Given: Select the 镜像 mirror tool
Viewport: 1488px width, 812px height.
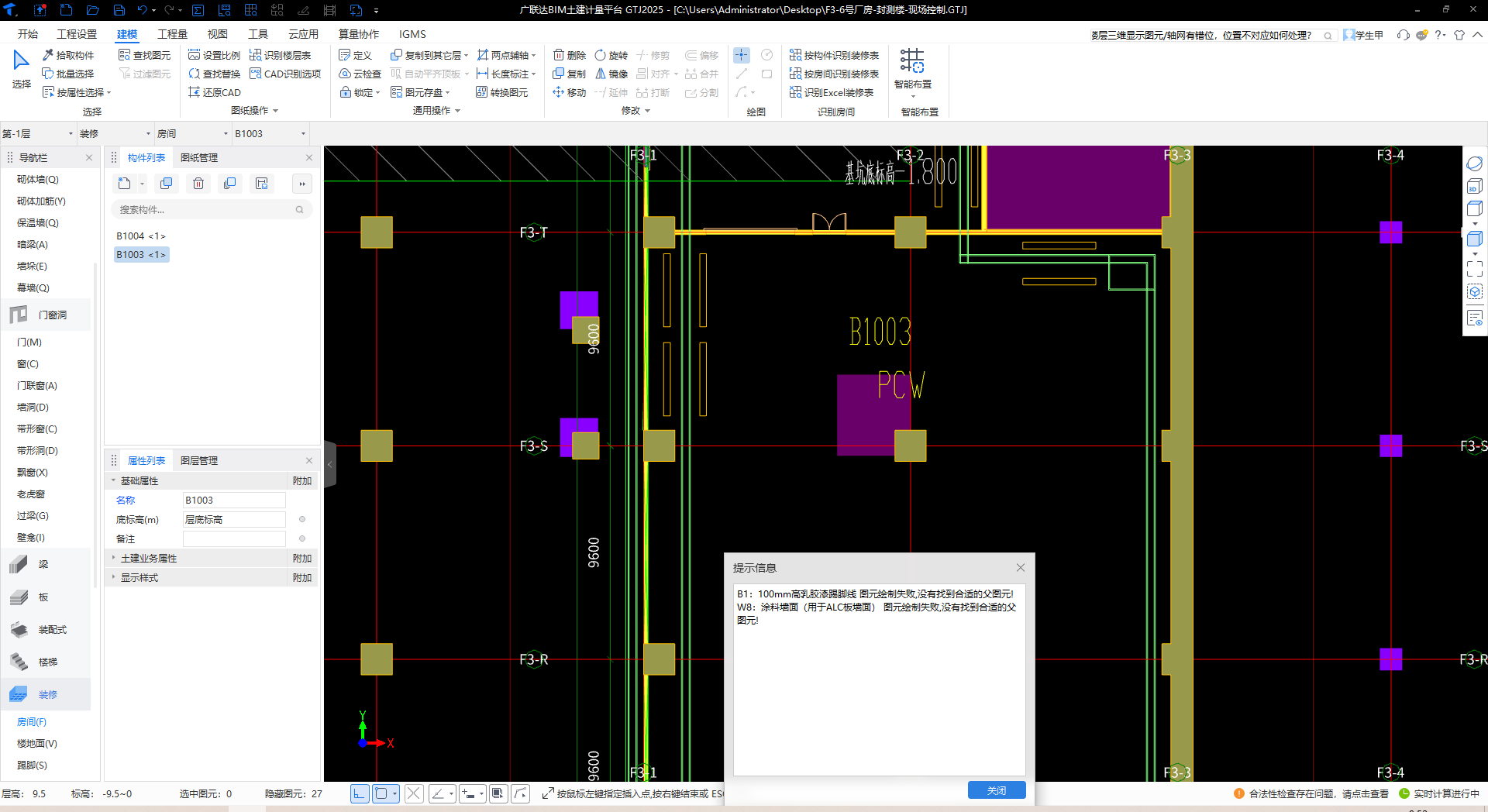Looking at the screenshot, I should [x=611, y=74].
